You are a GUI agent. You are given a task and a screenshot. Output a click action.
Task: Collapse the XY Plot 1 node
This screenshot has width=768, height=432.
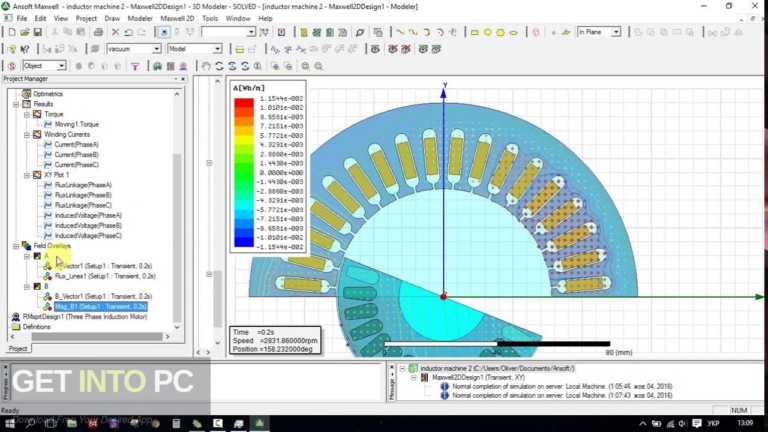point(27,175)
